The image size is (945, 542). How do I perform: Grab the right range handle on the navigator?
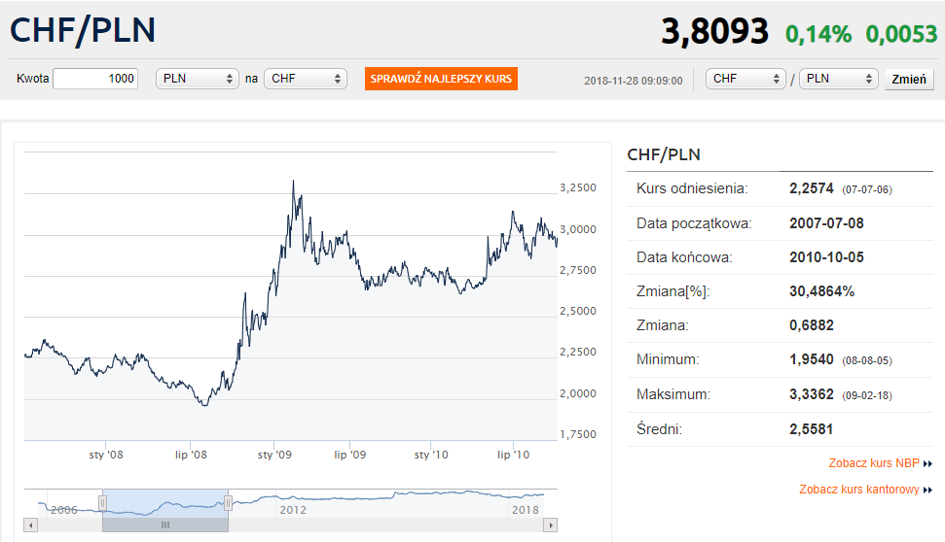(228, 503)
